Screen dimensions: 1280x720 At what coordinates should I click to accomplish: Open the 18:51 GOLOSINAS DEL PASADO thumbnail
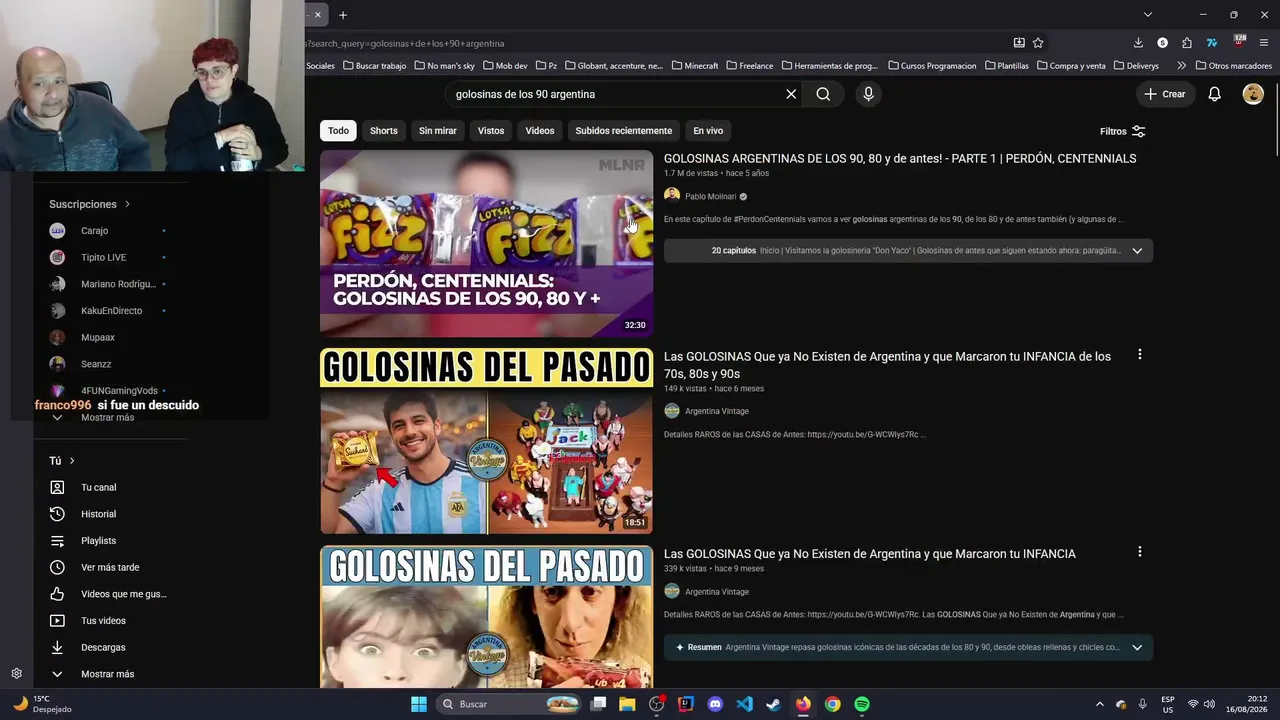pyautogui.click(x=486, y=441)
